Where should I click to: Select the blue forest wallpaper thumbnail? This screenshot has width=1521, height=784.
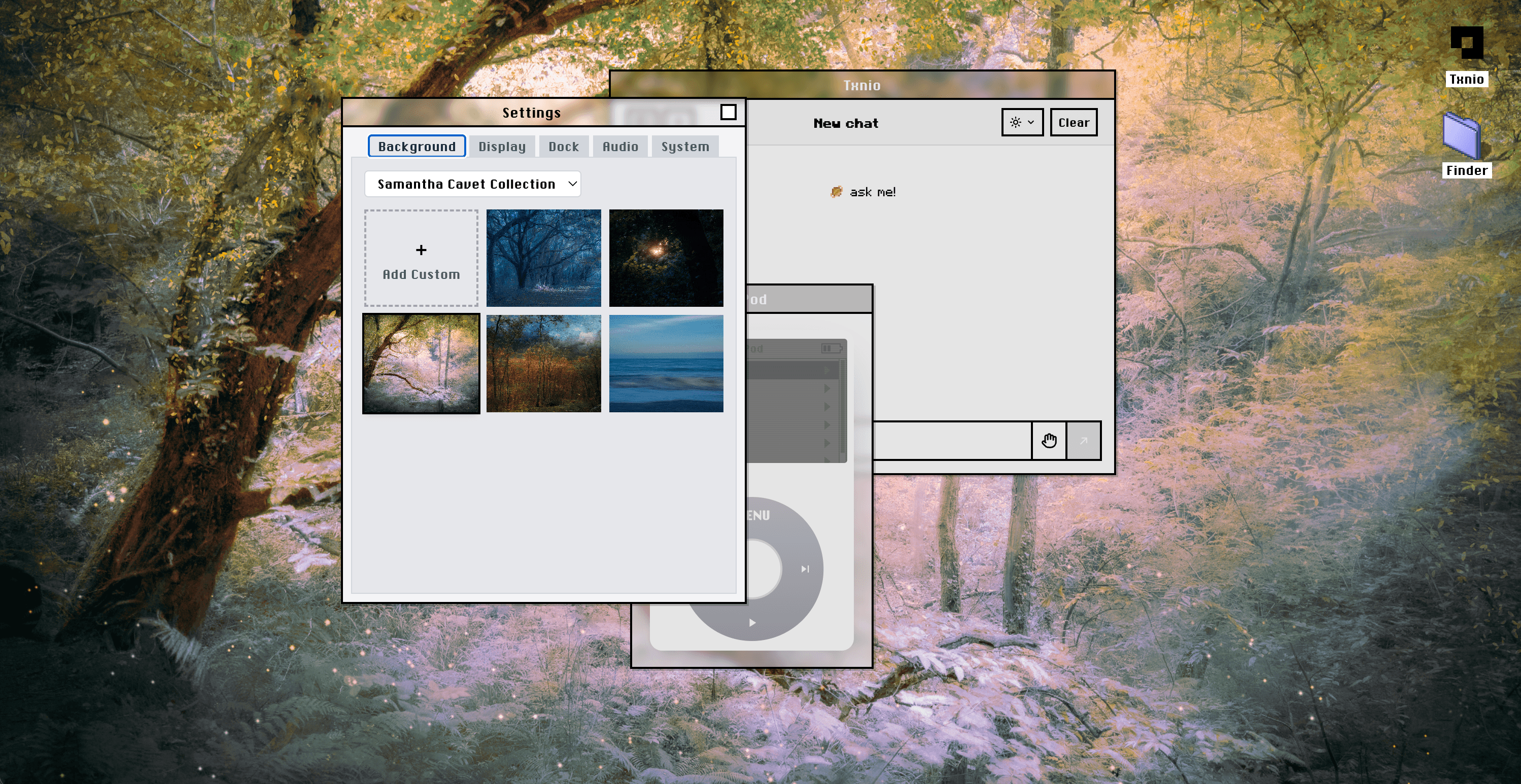[x=543, y=258]
